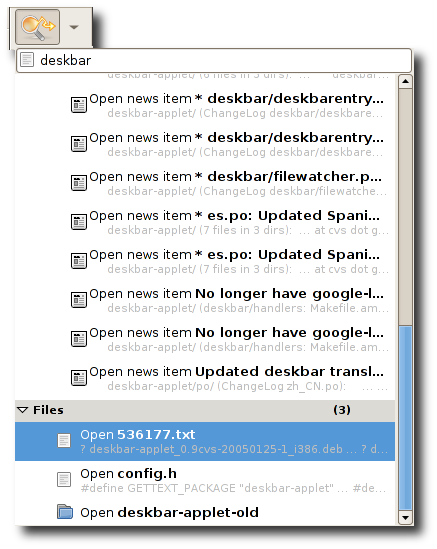This screenshot has width=437, height=549.
Task: Click the Deskbar magnifier search icon
Action: point(37,27)
